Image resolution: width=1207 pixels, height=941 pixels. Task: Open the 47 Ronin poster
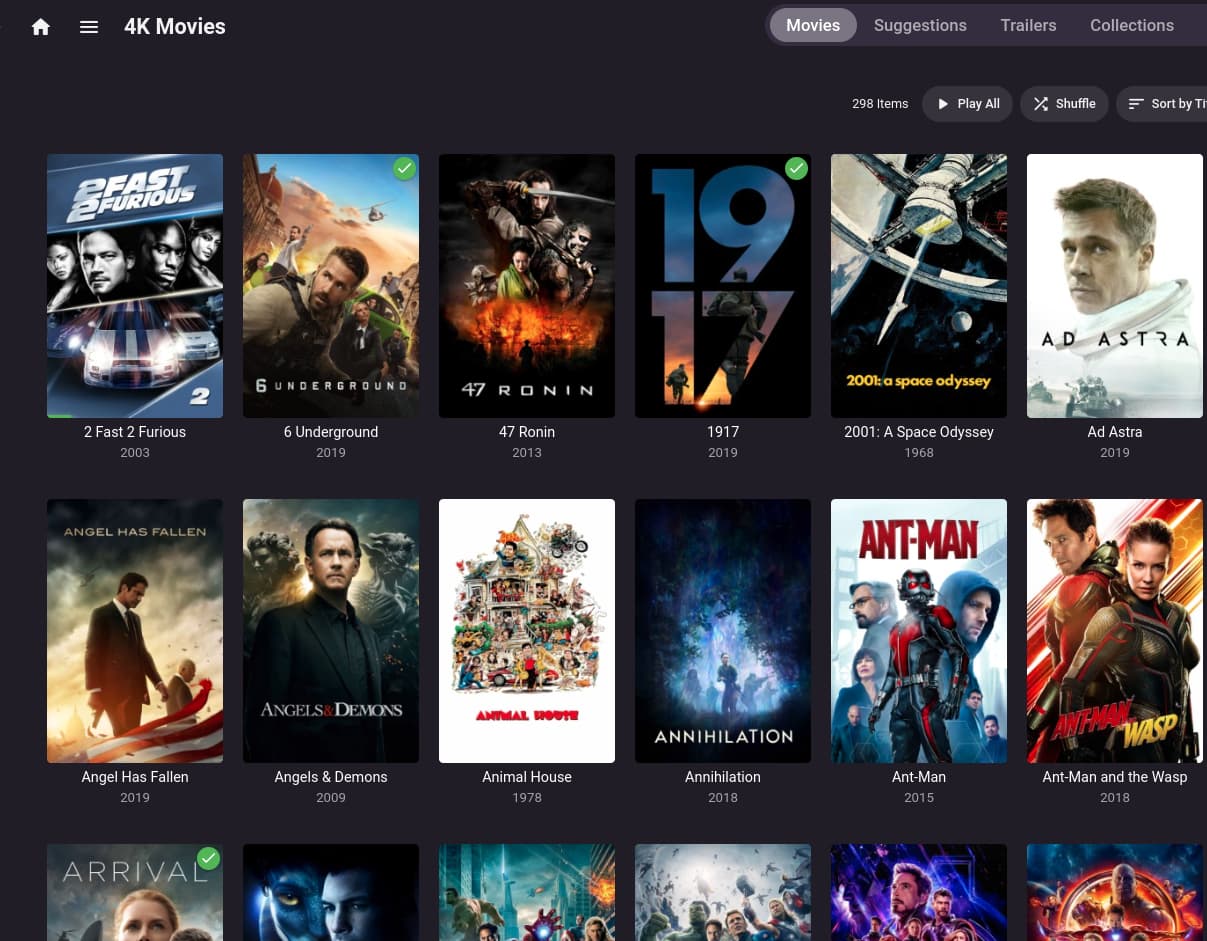point(527,286)
